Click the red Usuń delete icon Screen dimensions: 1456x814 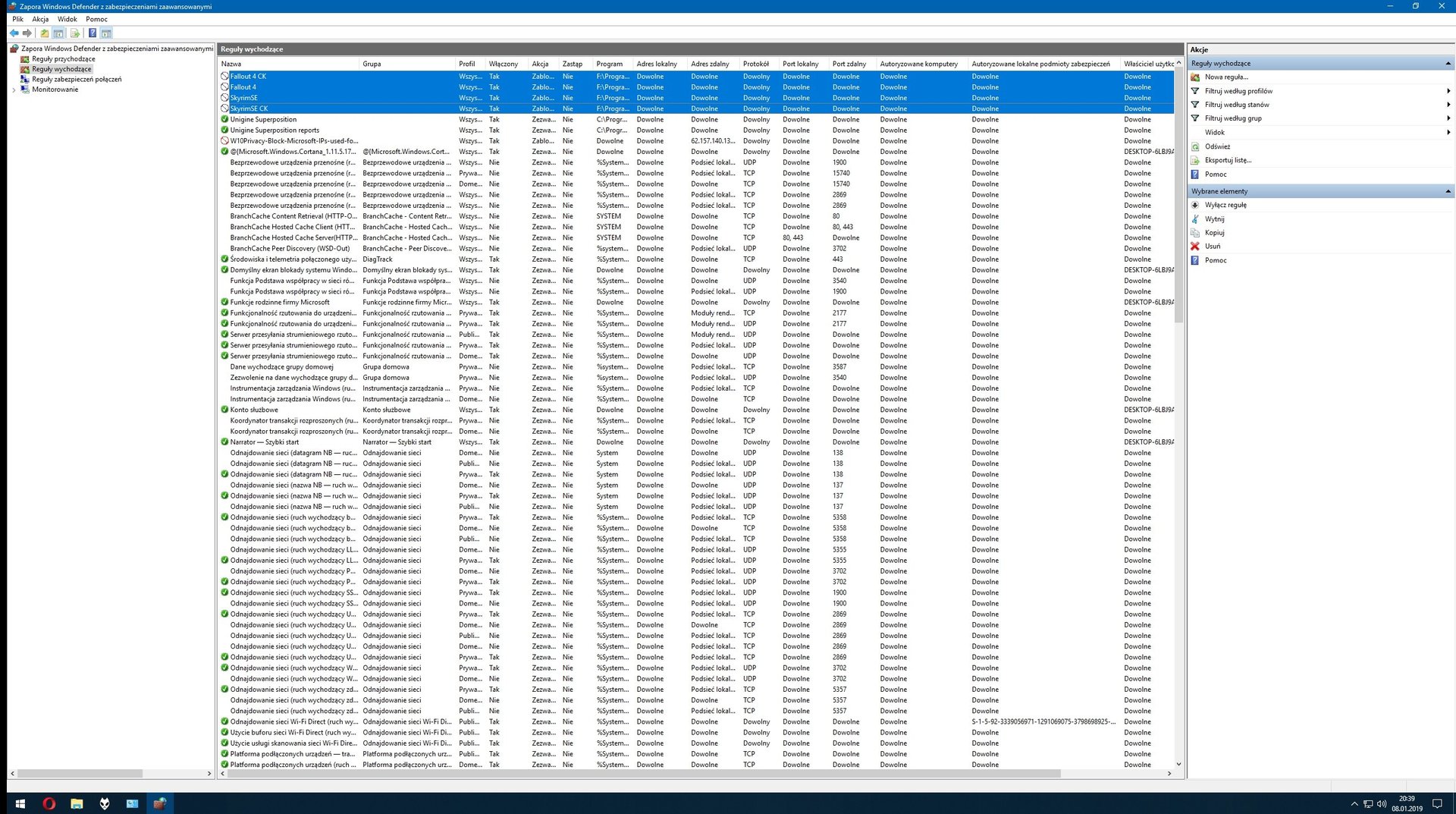1195,247
